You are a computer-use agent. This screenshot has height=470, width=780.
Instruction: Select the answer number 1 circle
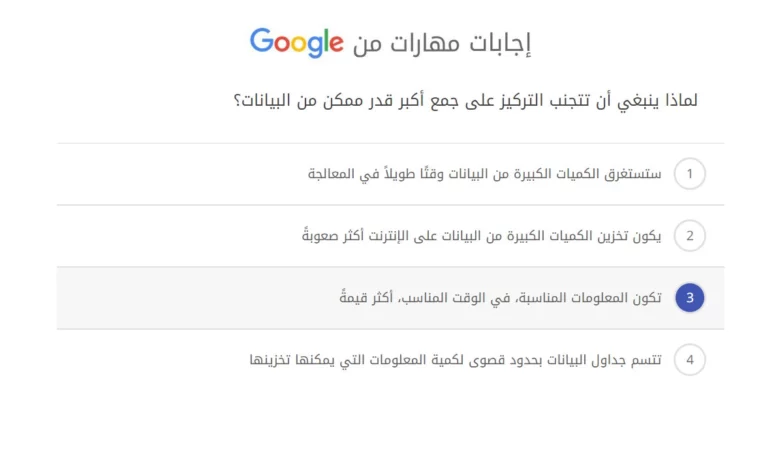(x=690, y=174)
